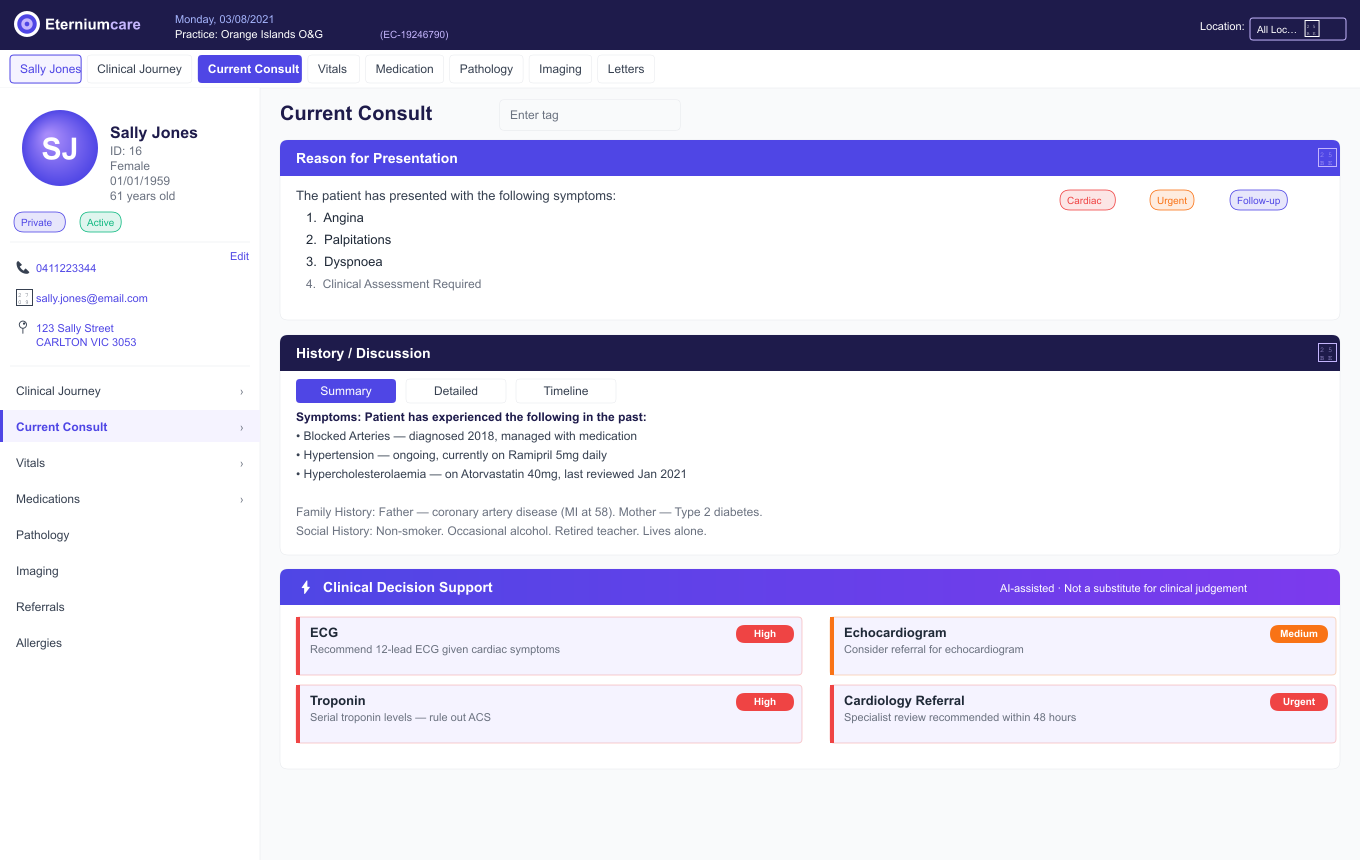Click the Reason for Presentation header icon
Viewport: 1360px width, 860px height.
point(1326,158)
